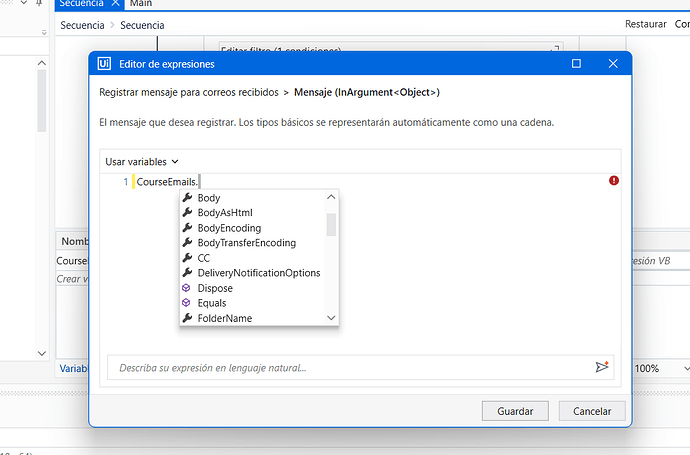This screenshot has height=455, width=690.
Task: Click CourseEmails expression text in editor
Action: (167, 182)
